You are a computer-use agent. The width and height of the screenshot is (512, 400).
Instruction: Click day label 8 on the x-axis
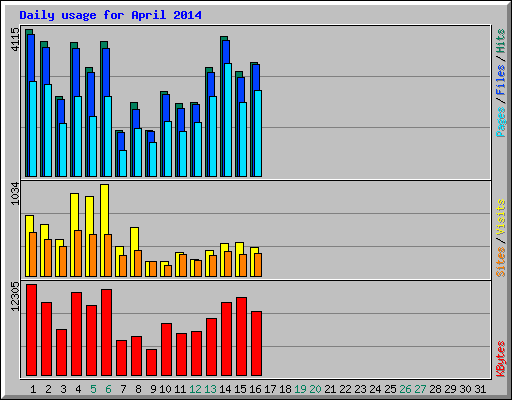[138, 389]
